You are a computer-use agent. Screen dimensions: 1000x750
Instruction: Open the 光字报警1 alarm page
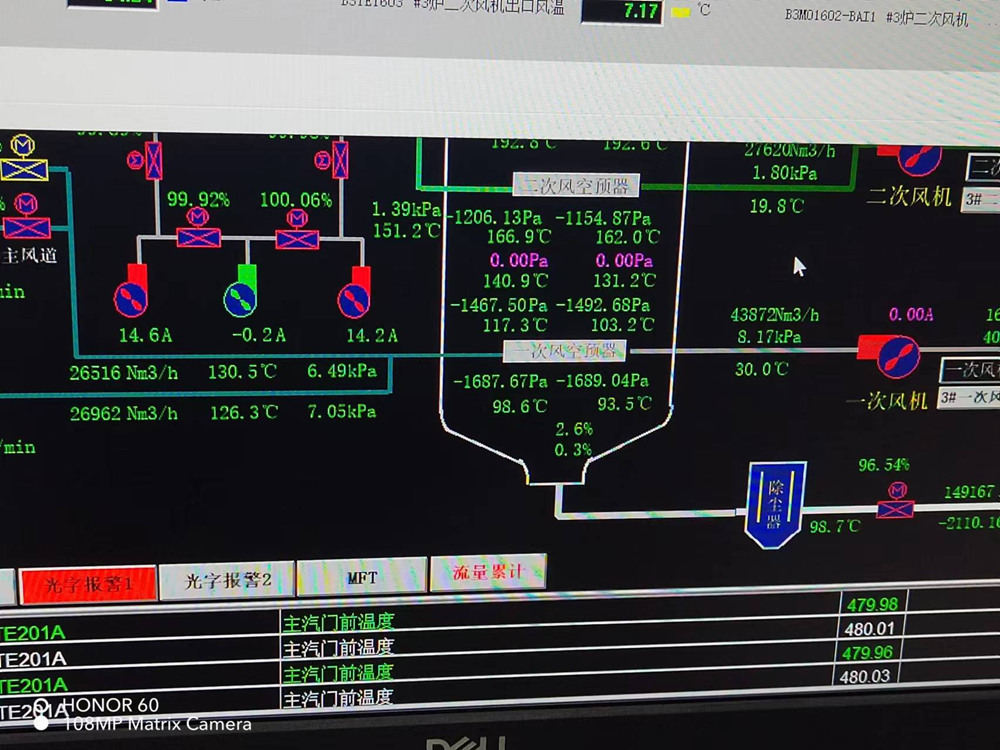[x=88, y=584]
